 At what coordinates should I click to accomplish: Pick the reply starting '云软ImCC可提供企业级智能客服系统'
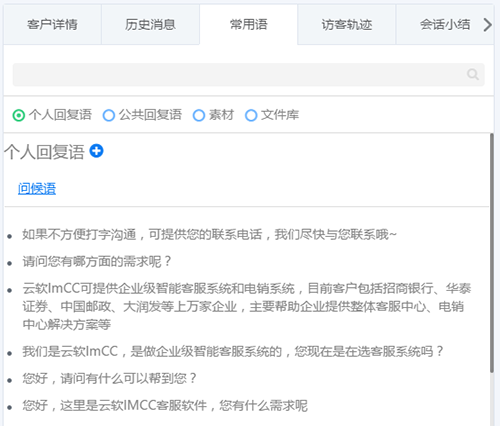tap(247, 306)
